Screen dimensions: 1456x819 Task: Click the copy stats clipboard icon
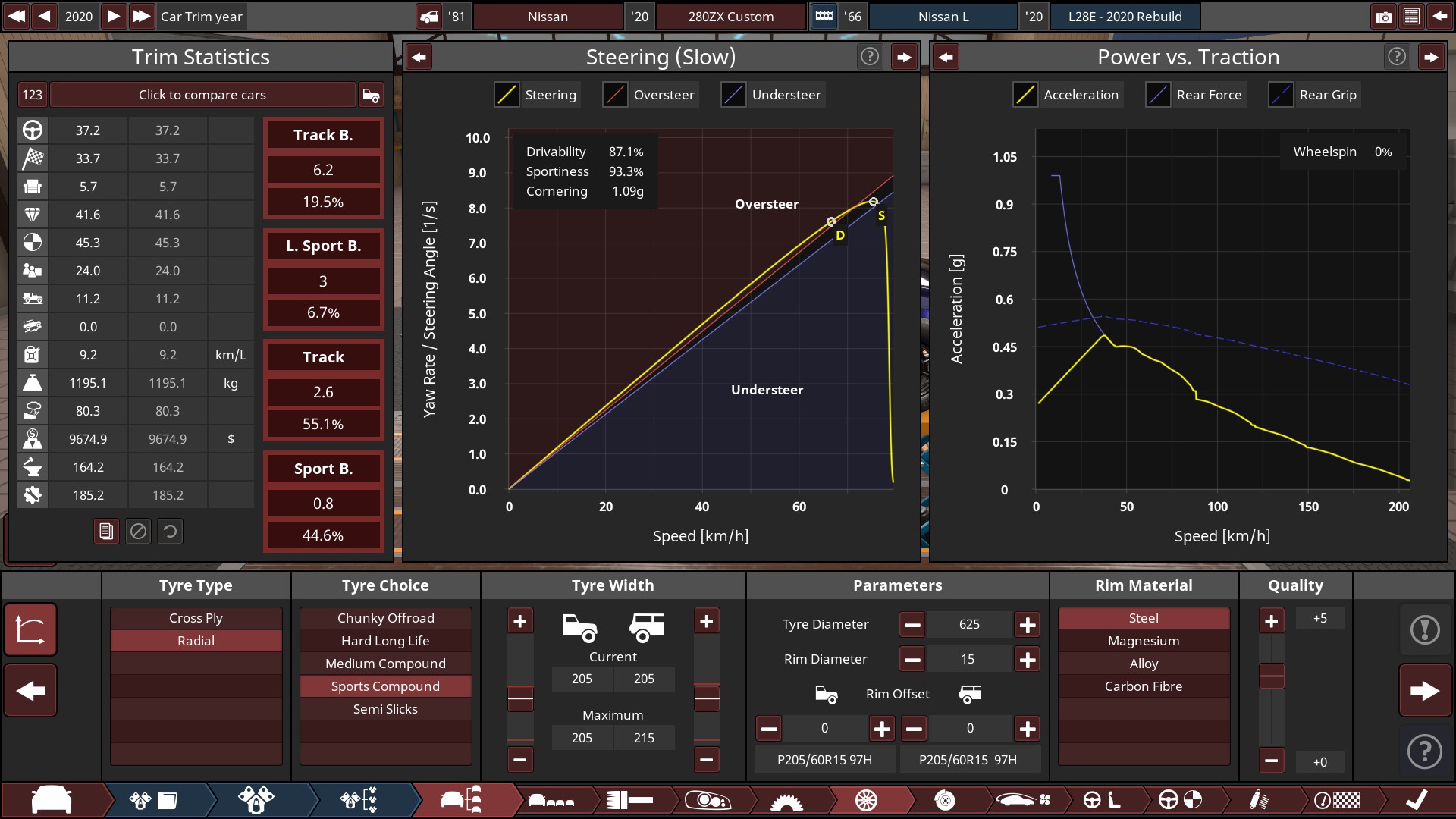[106, 532]
